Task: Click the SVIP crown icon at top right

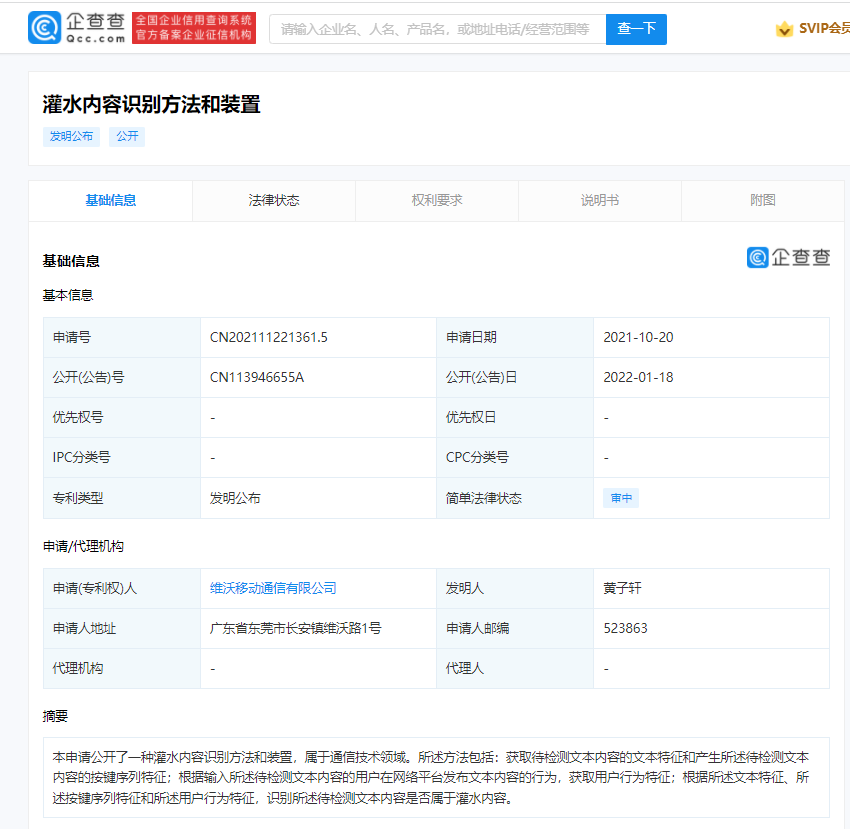Action: click(x=784, y=29)
